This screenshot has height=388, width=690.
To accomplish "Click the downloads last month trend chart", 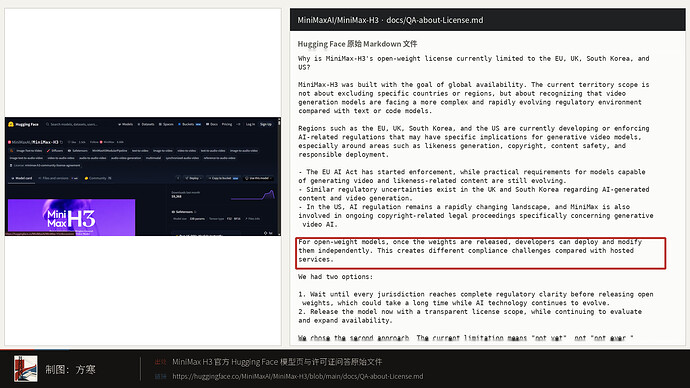I will (253, 195).
